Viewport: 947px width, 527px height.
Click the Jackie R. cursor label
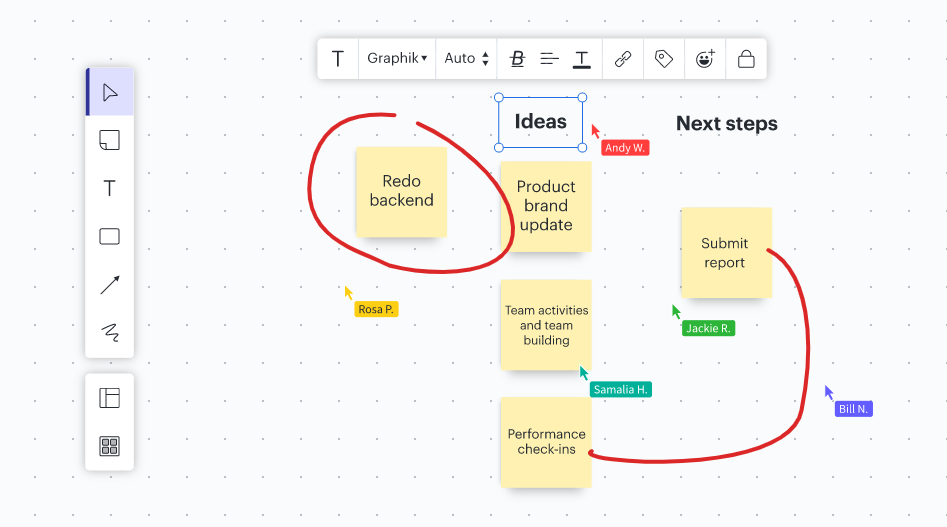708,328
